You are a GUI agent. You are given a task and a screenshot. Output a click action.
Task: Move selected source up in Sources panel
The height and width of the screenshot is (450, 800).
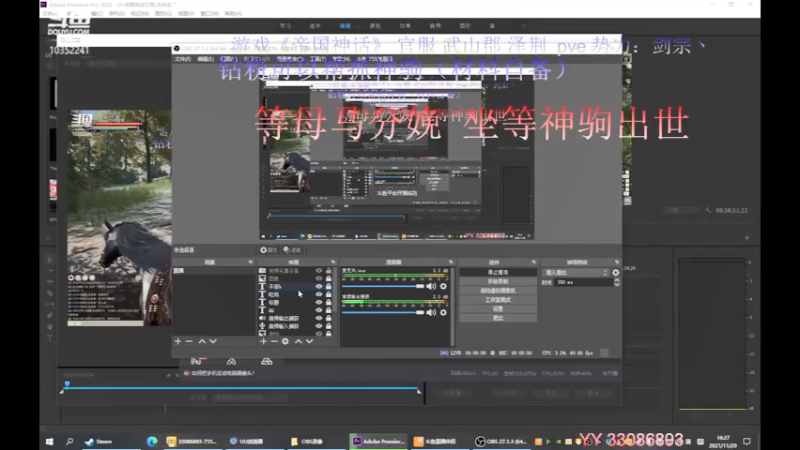(x=298, y=341)
